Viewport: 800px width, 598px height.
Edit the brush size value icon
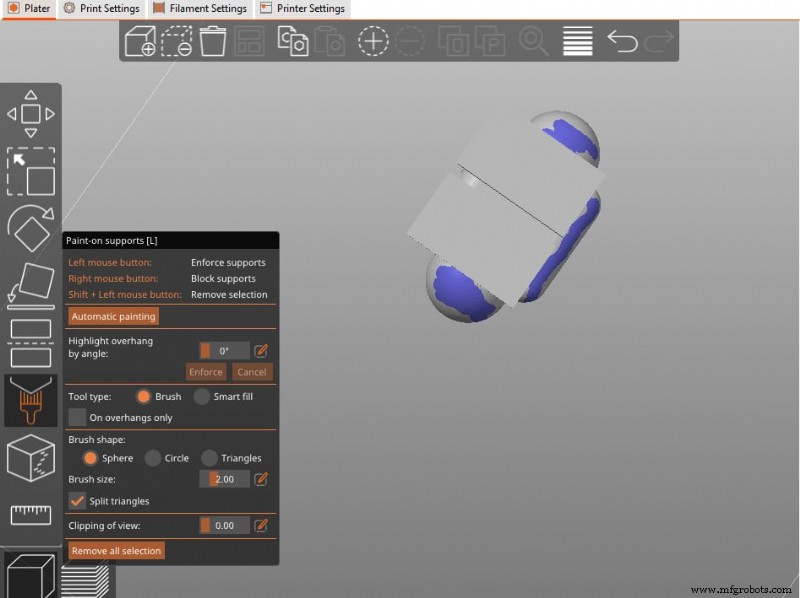(x=261, y=479)
